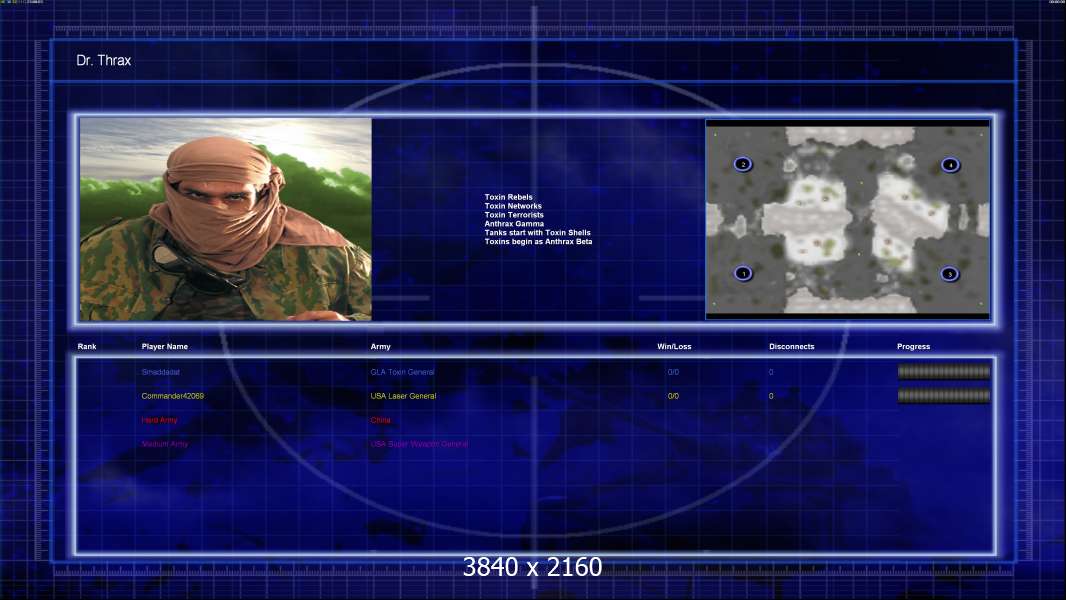This screenshot has width=1066, height=600.
Task: Click Commander42069's 0/0 win/loss value
Action: [673, 396]
